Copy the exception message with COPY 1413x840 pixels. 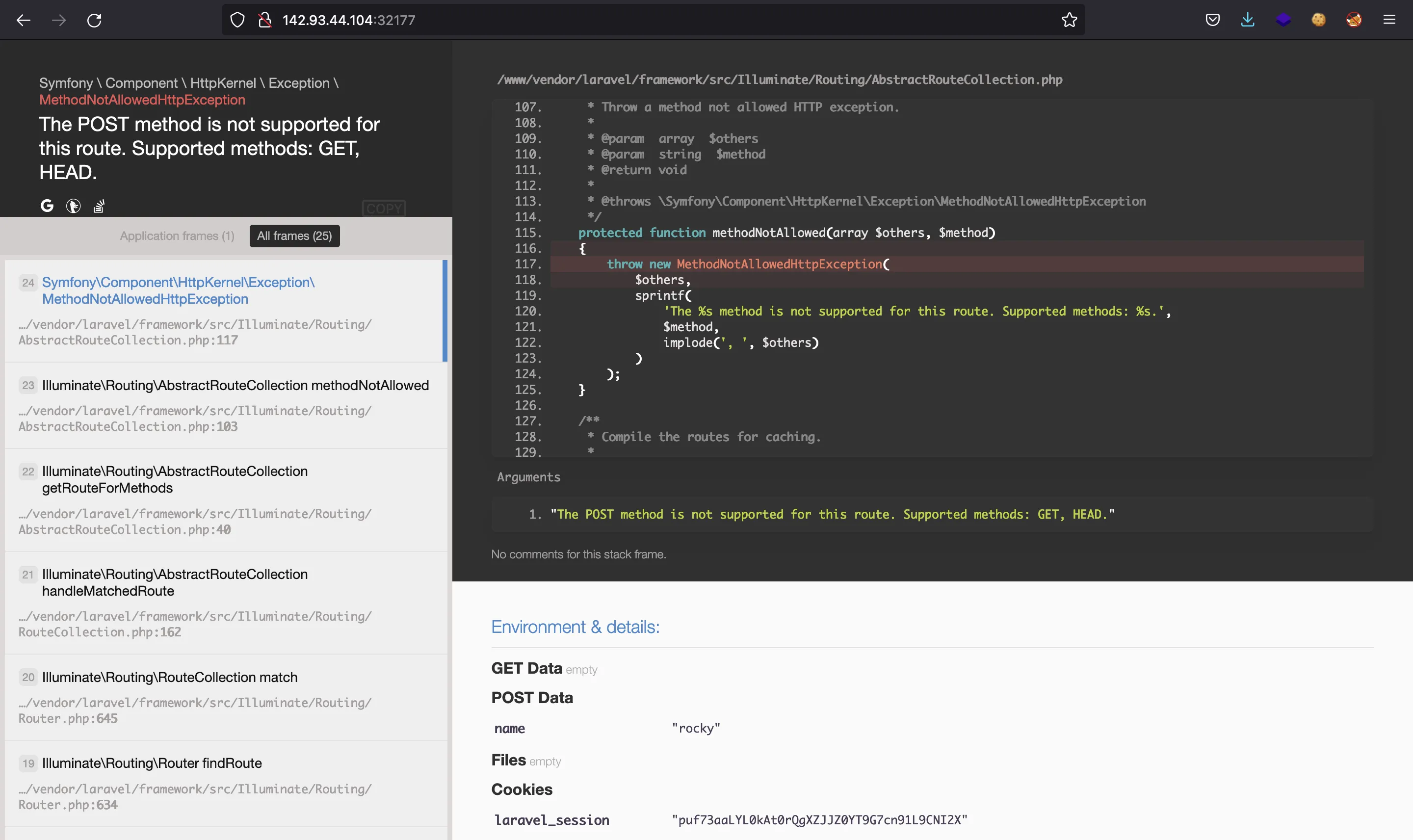(x=384, y=209)
